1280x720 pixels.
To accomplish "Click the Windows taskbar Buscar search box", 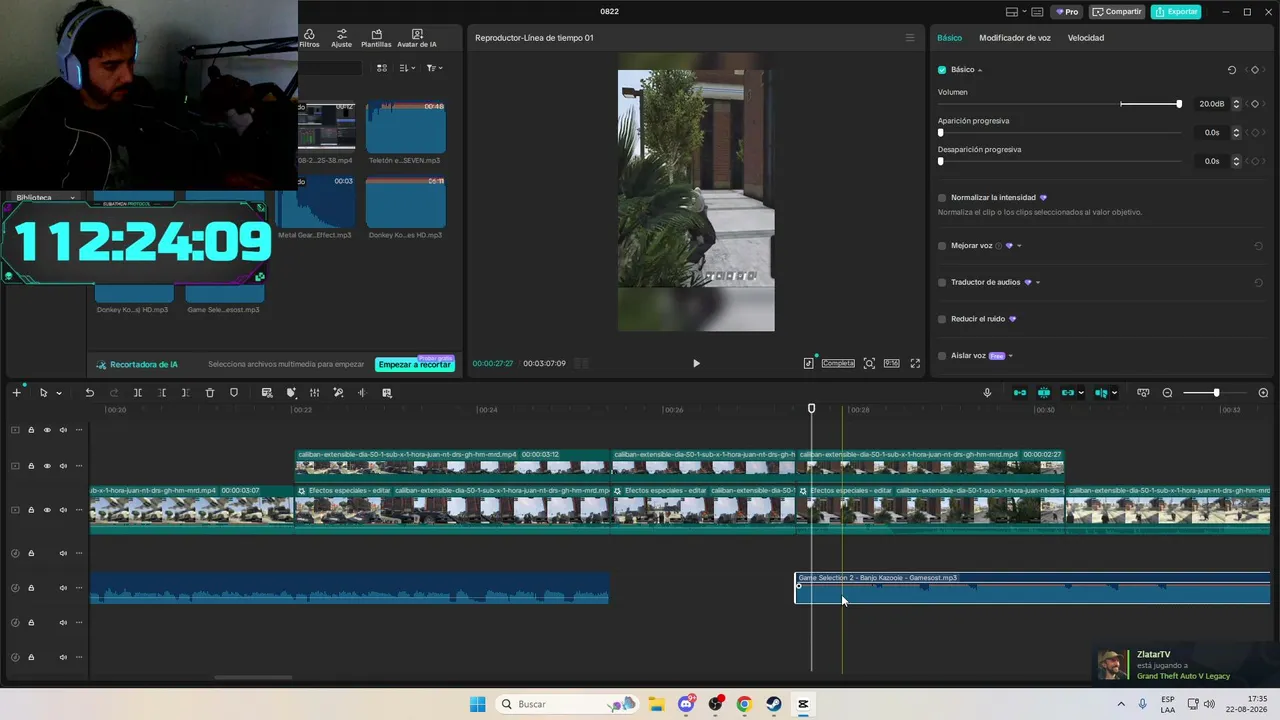I will [x=567, y=704].
